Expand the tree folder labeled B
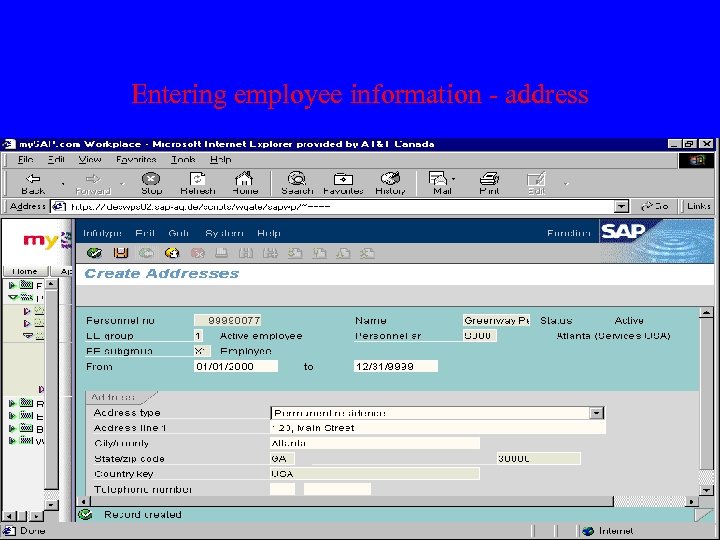 12,429
